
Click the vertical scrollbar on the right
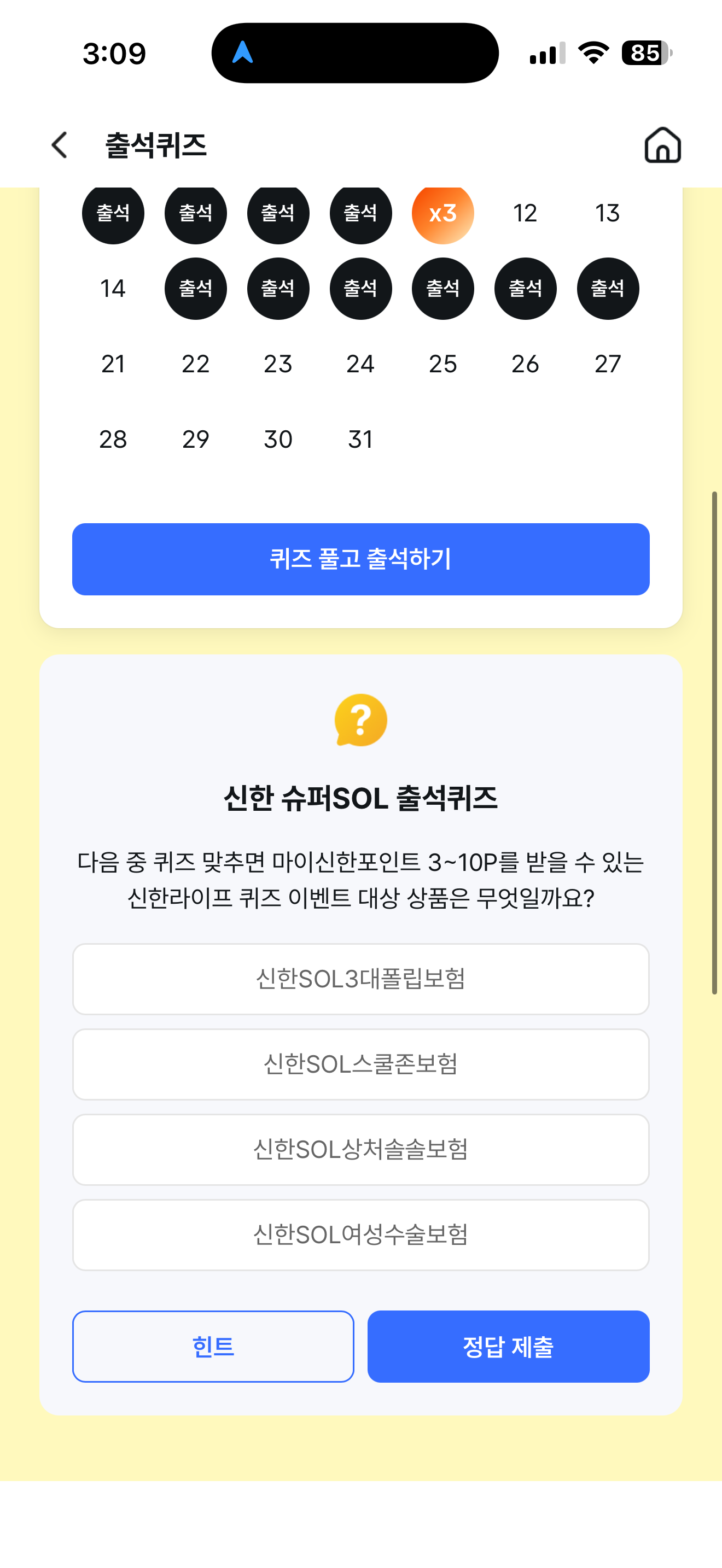coord(715,742)
